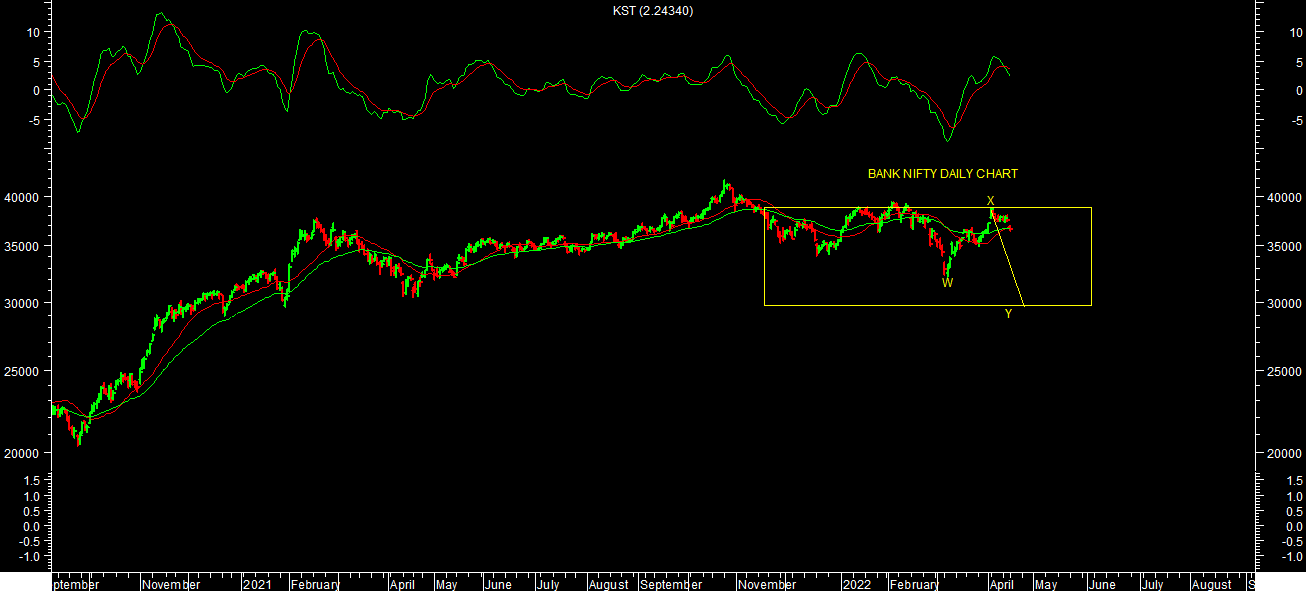Image resolution: width=1306 pixels, height=591 pixels.
Task: Click the 25000 price label on right axis
Action: click(x=1280, y=372)
